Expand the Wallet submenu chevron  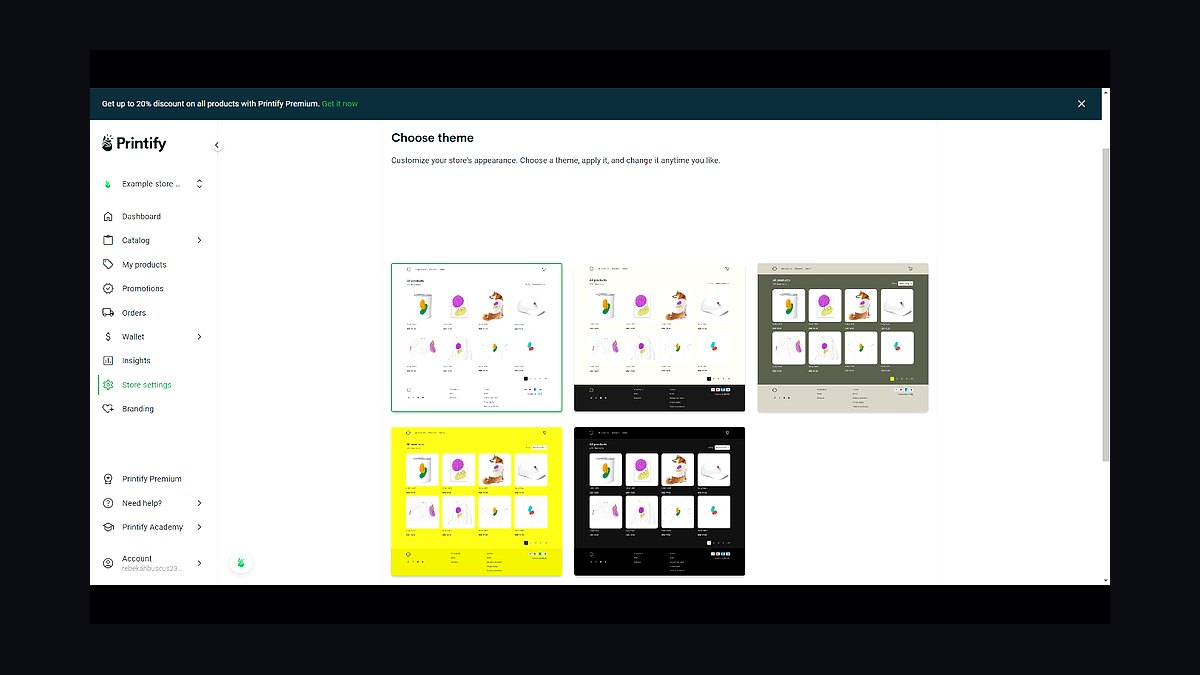point(199,337)
